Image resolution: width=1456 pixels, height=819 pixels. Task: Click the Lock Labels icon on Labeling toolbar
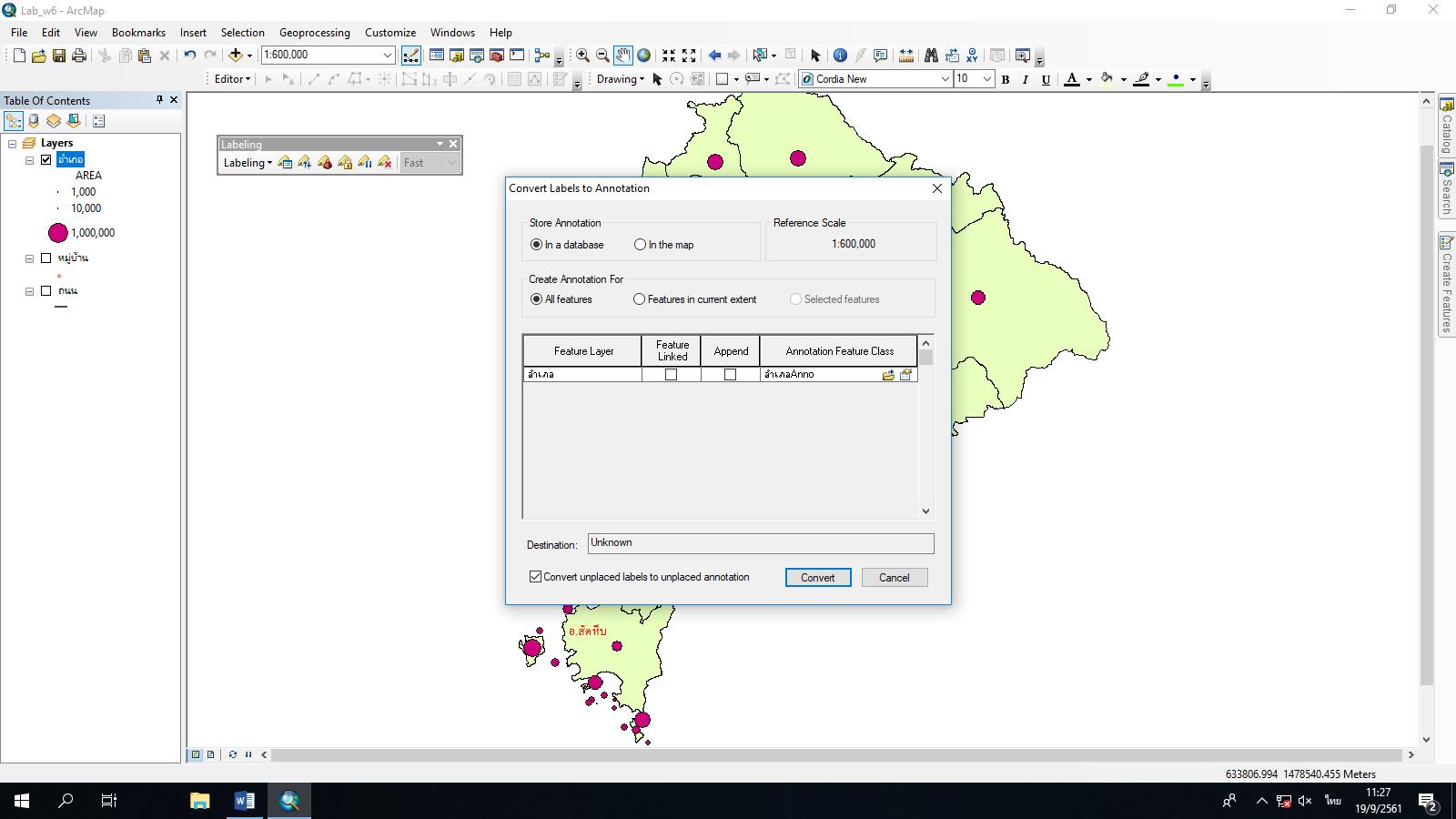(345, 163)
